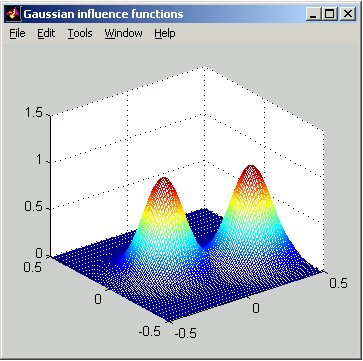
Task: Click the red peak of the right Gaussian
Action: 251,172
